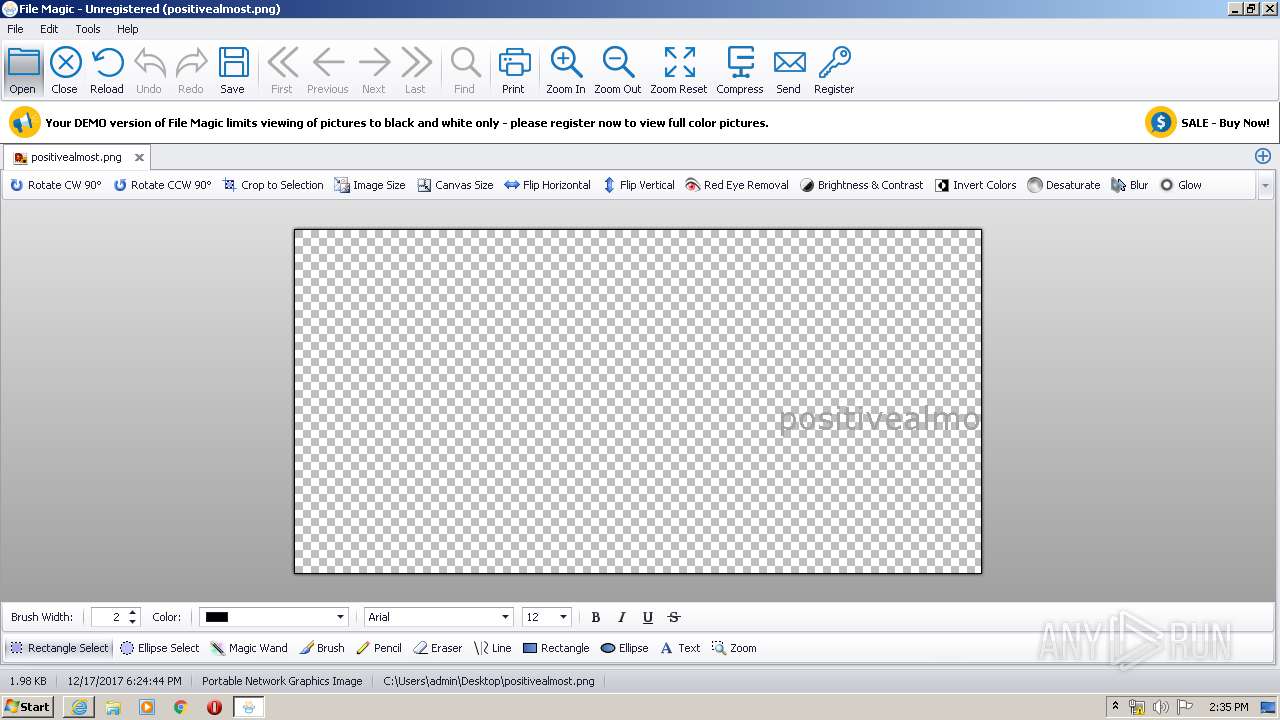1280x720 pixels.
Task: Open the Color dropdown with black swatch
Action: pos(274,617)
